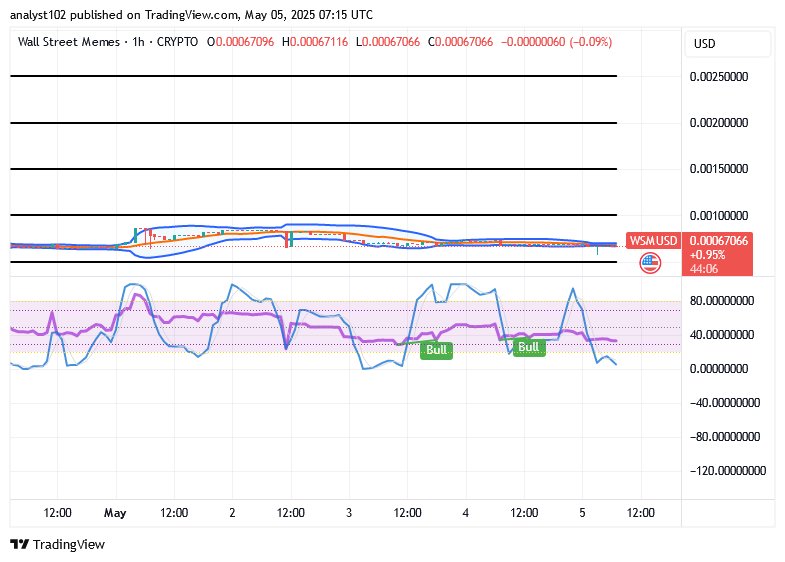Click the high value H0.00067116
The image size is (785, 562).
coord(315,42)
